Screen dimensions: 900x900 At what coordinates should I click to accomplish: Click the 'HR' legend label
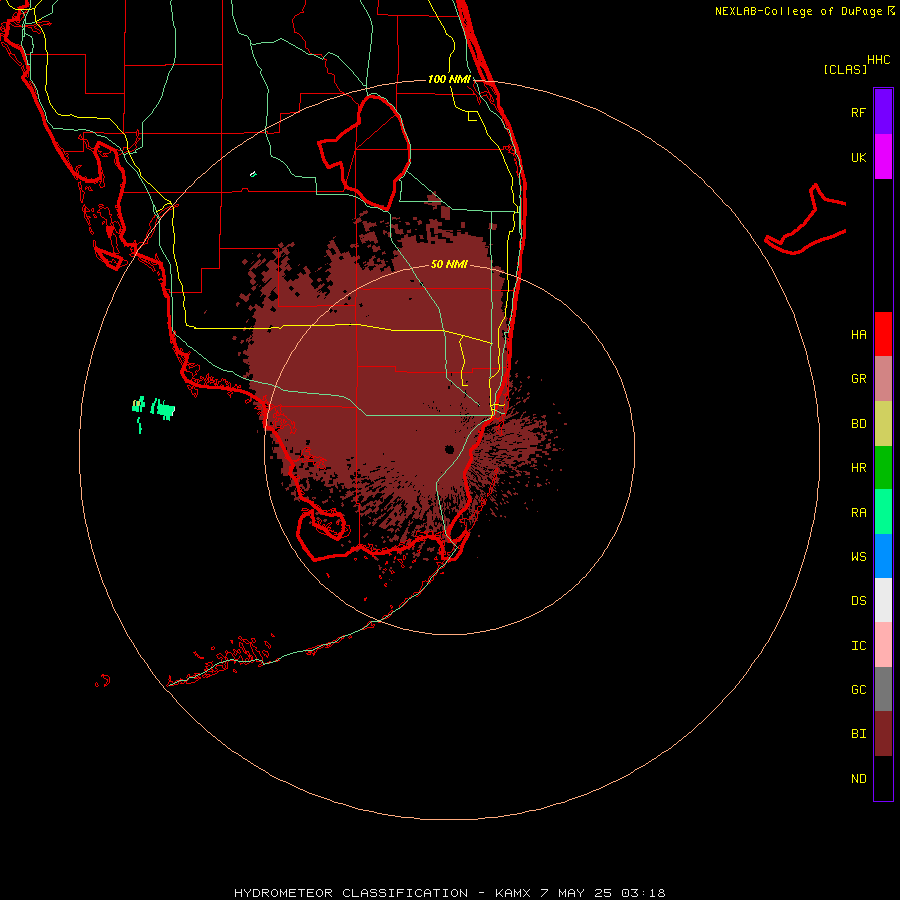[858, 467]
